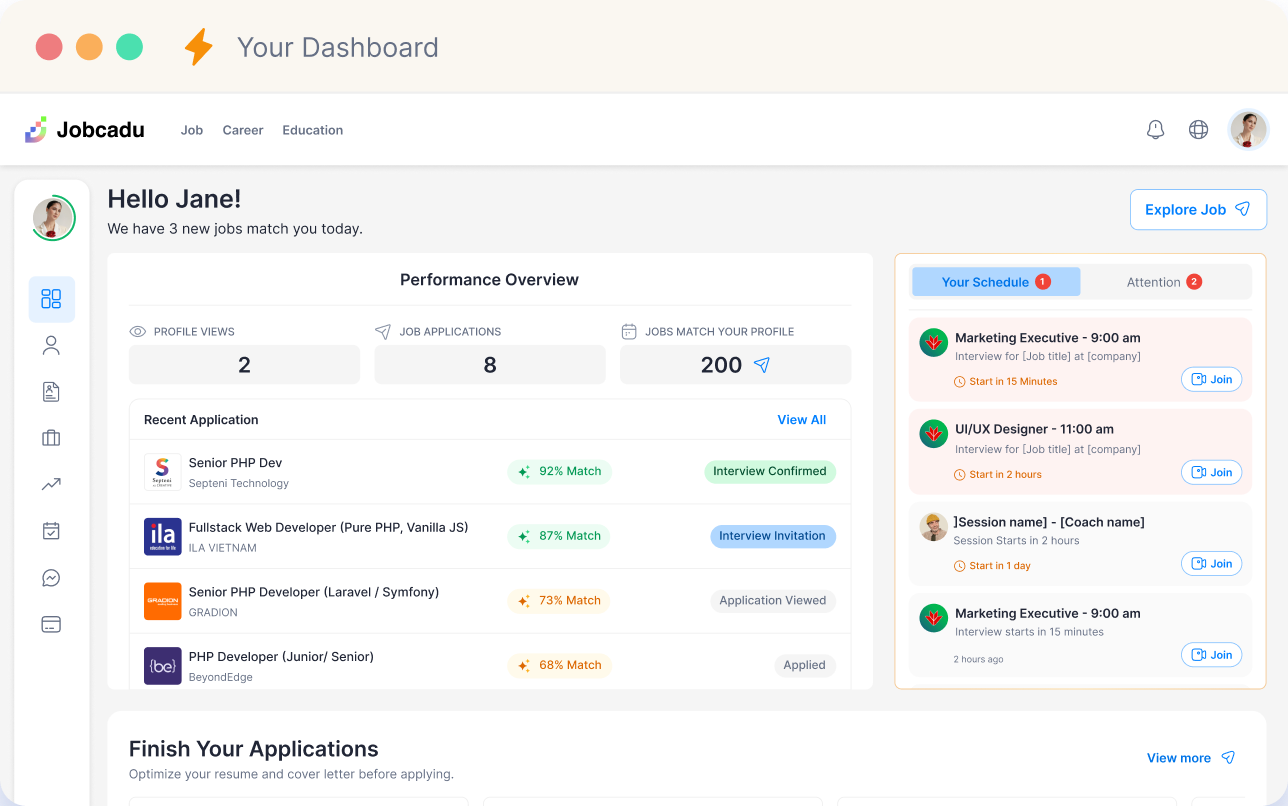Click the View more link
1288x806 pixels.
pyautogui.click(x=1191, y=758)
